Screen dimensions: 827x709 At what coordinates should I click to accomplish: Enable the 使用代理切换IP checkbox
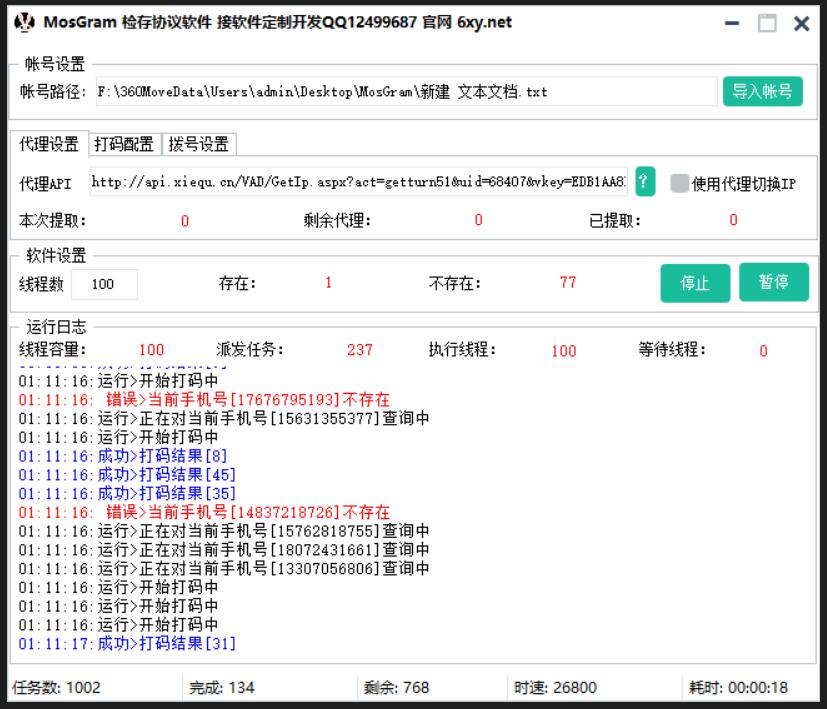pyautogui.click(x=679, y=184)
